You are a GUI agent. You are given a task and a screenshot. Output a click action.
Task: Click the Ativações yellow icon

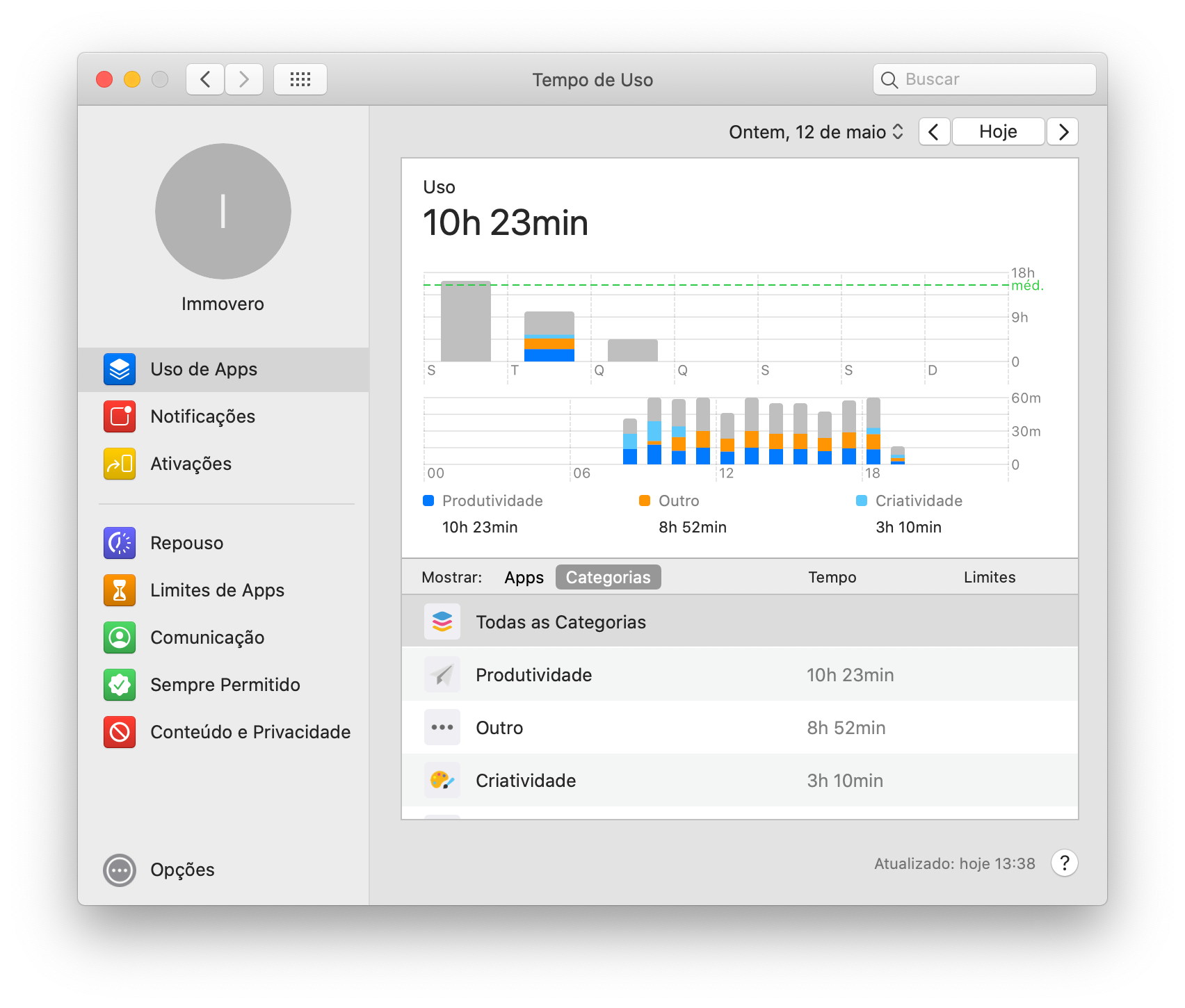[x=120, y=464]
